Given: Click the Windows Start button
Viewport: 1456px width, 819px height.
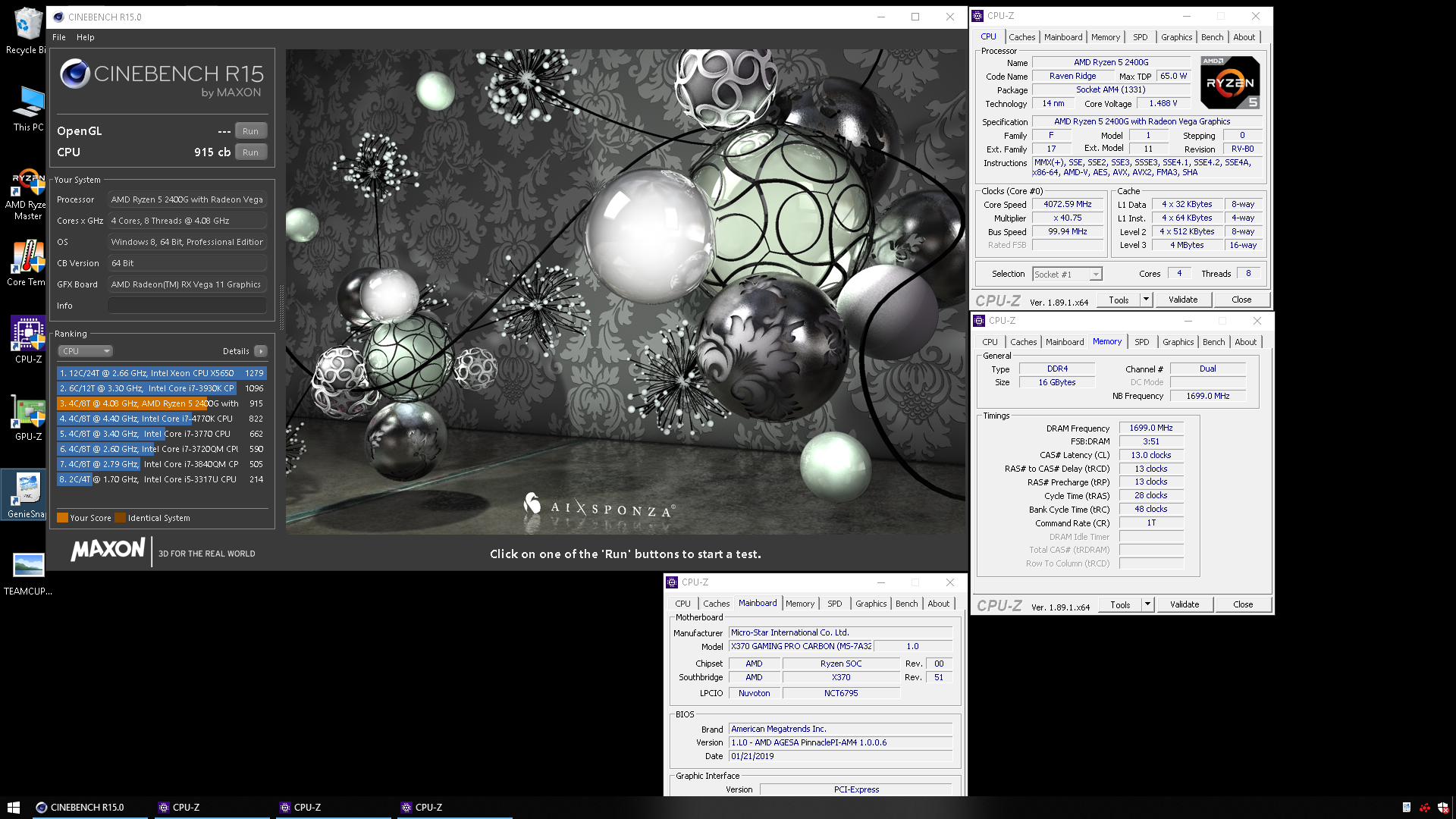Looking at the screenshot, I should coord(13,808).
